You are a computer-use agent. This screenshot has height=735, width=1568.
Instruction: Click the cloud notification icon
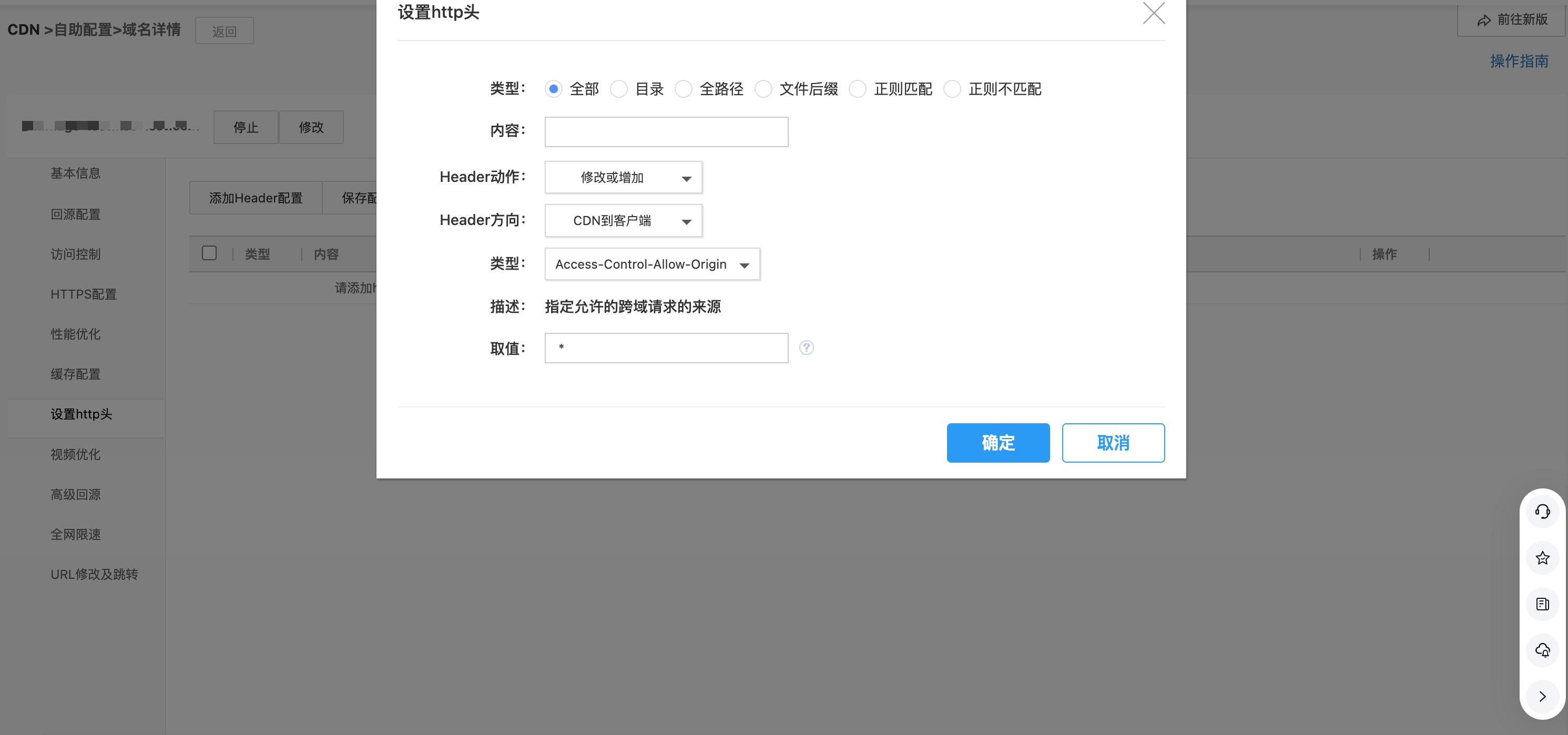tap(1542, 650)
